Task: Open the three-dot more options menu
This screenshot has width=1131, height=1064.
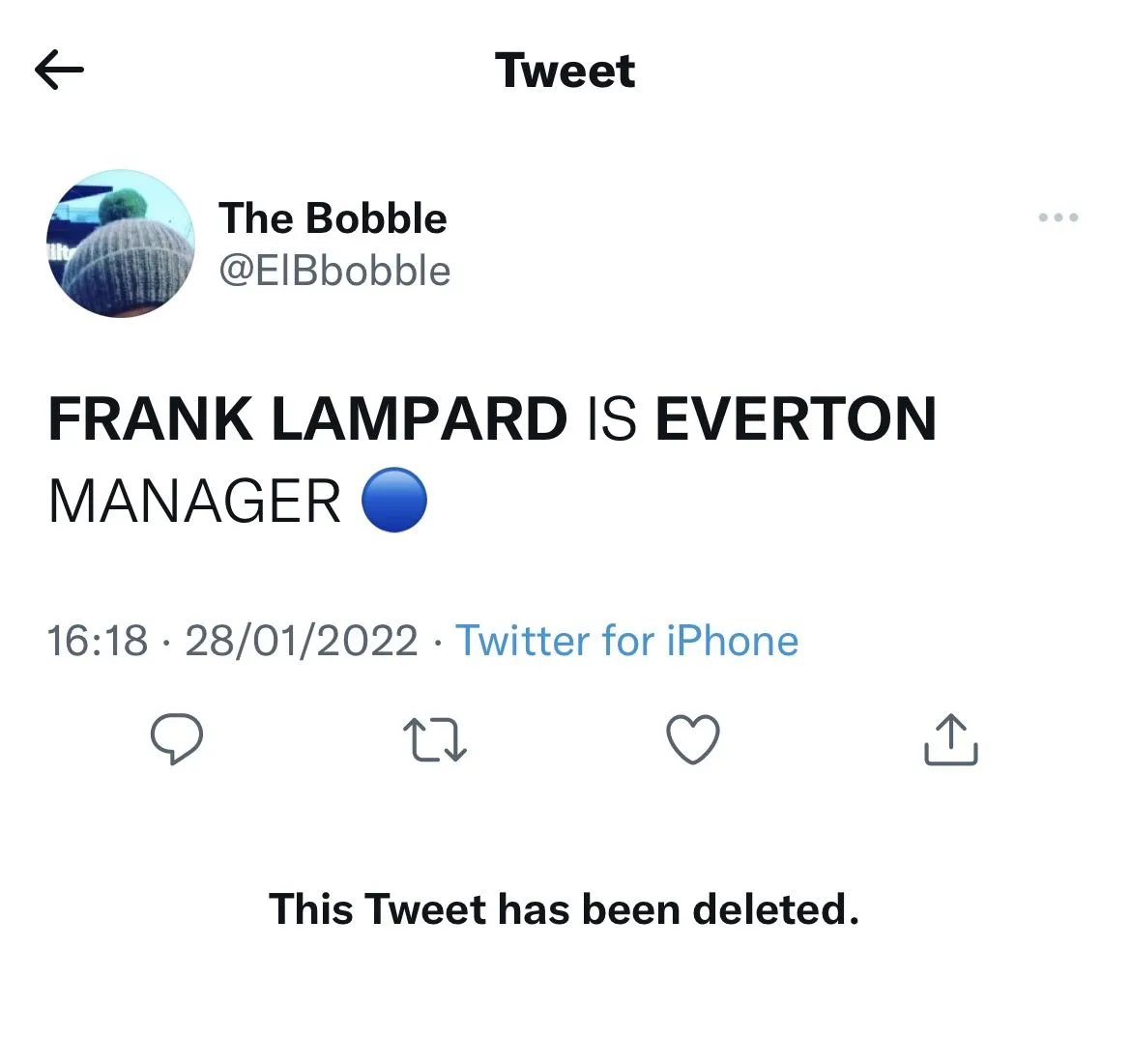Action: pos(1058,217)
